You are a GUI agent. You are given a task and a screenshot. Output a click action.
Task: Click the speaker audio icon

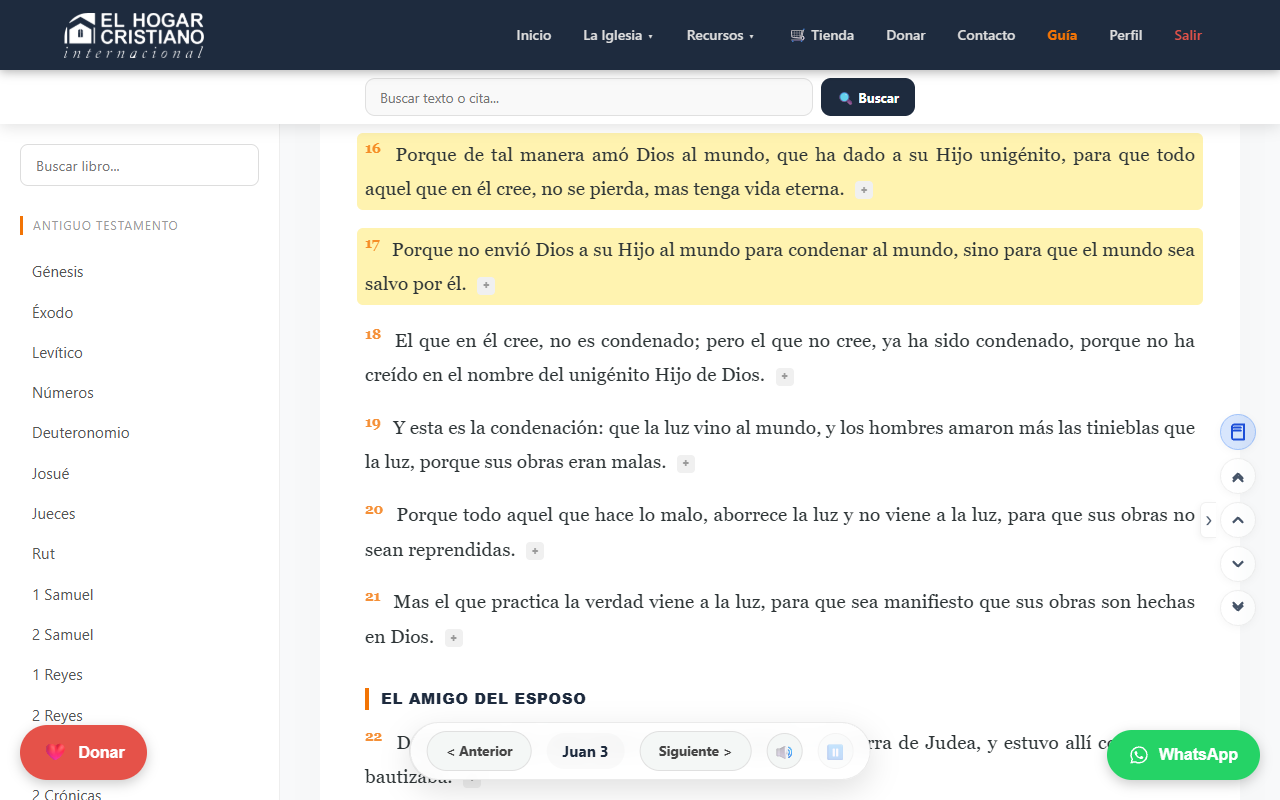pos(785,751)
